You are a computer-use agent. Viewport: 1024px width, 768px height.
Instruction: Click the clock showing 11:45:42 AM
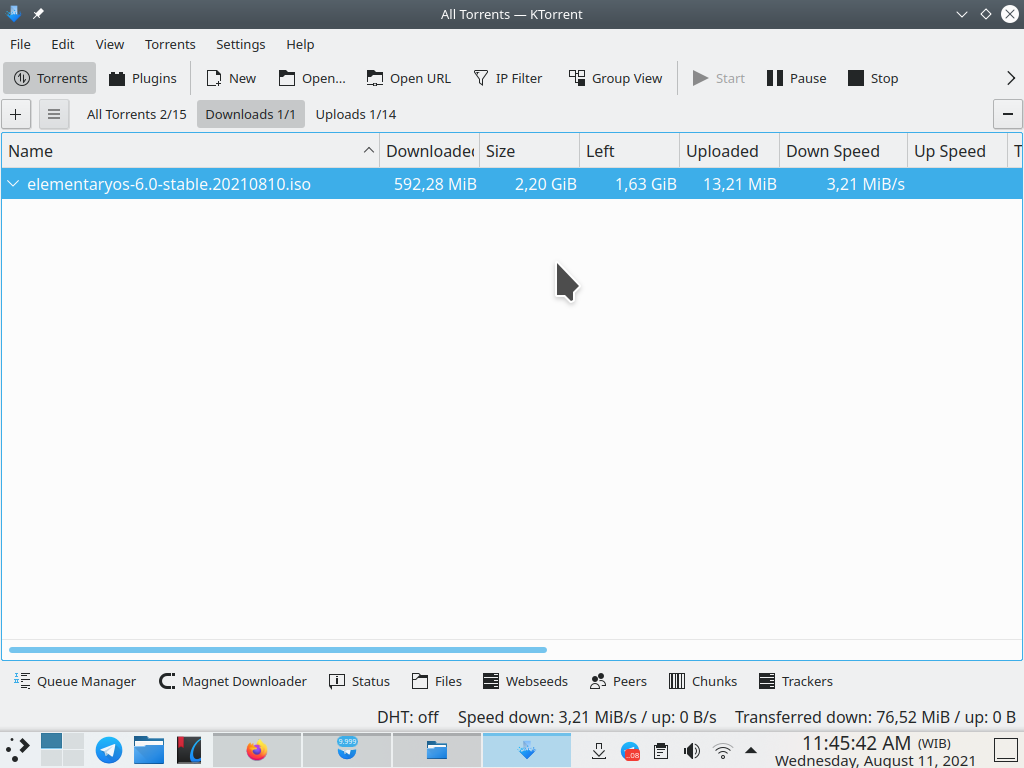(x=875, y=751)
